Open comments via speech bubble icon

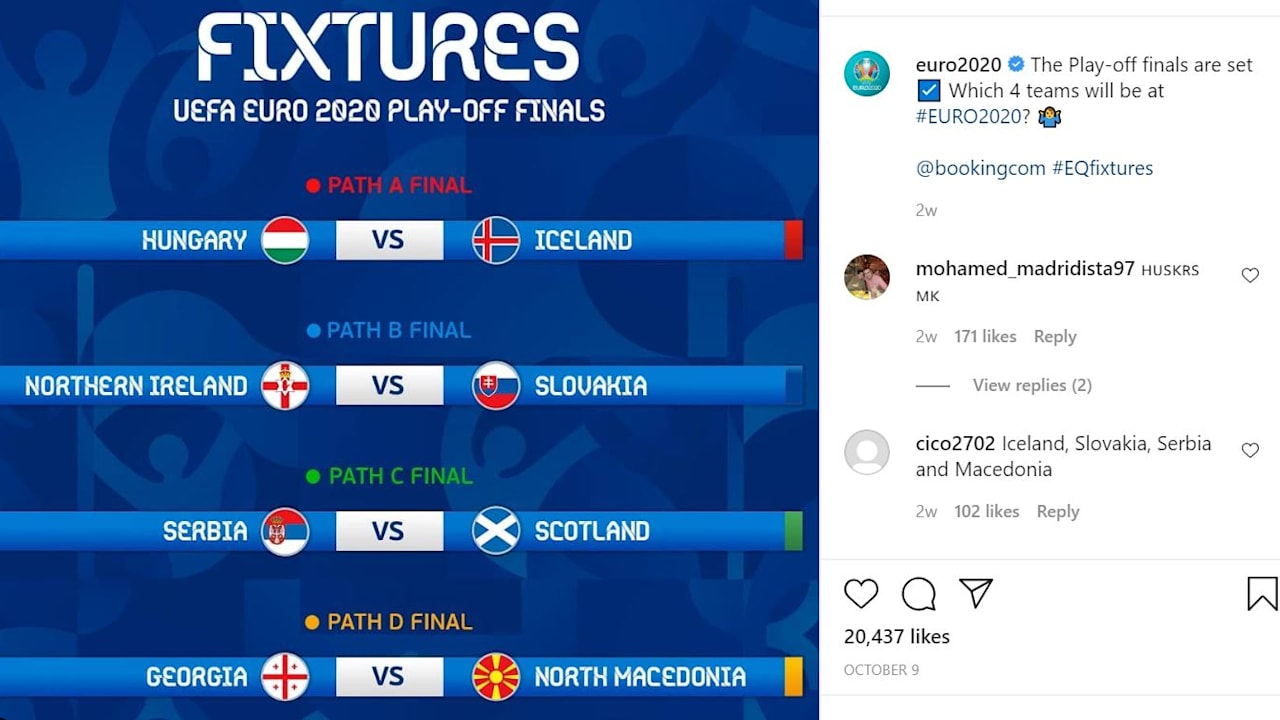(918, 594)
